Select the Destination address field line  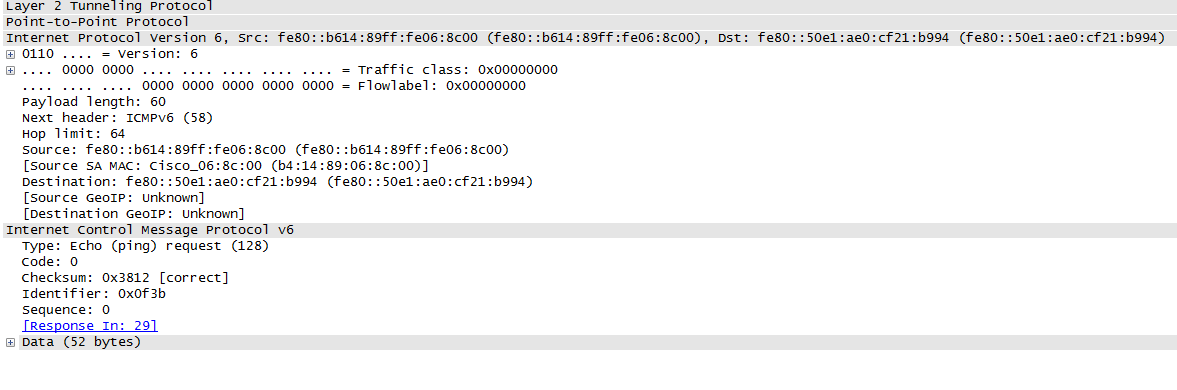point(278,182)
